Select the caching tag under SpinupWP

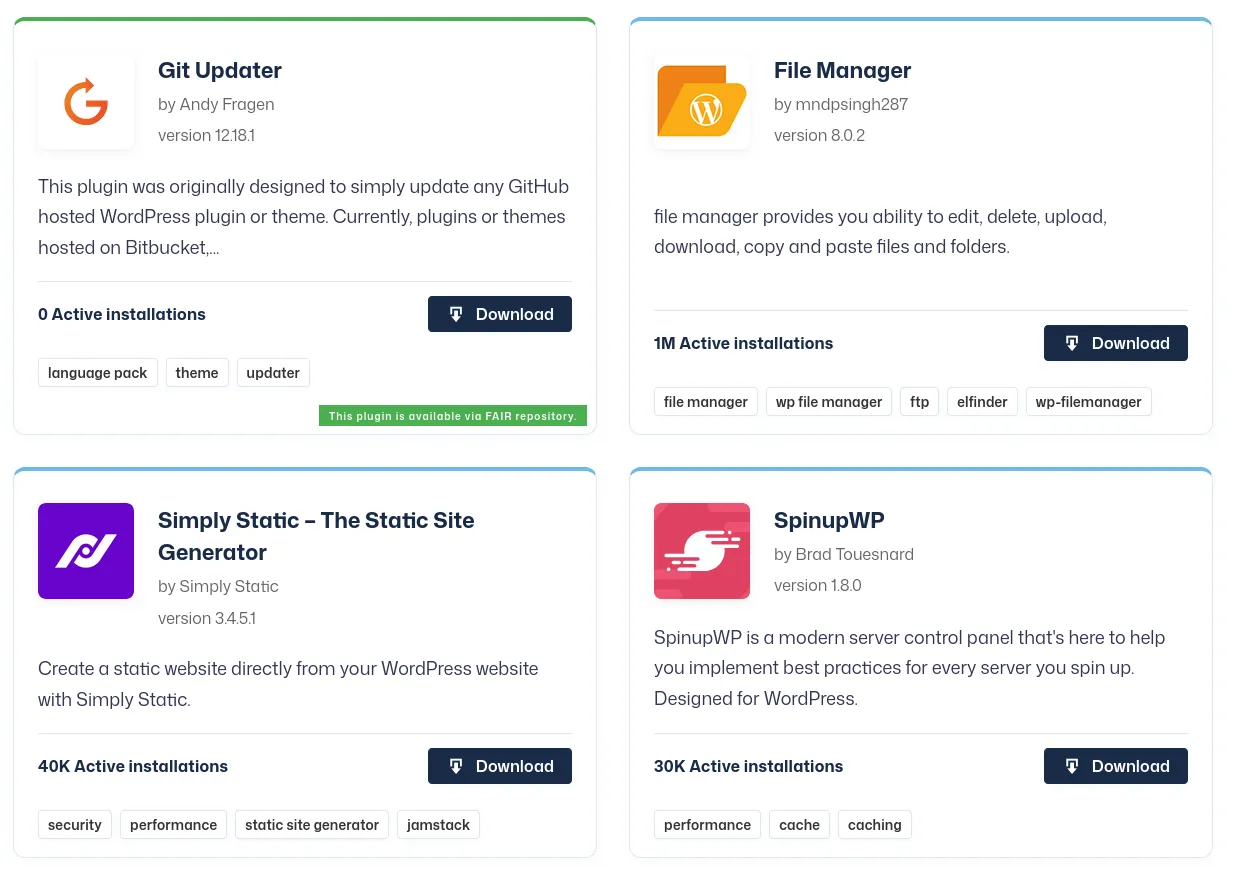[874, 824]
